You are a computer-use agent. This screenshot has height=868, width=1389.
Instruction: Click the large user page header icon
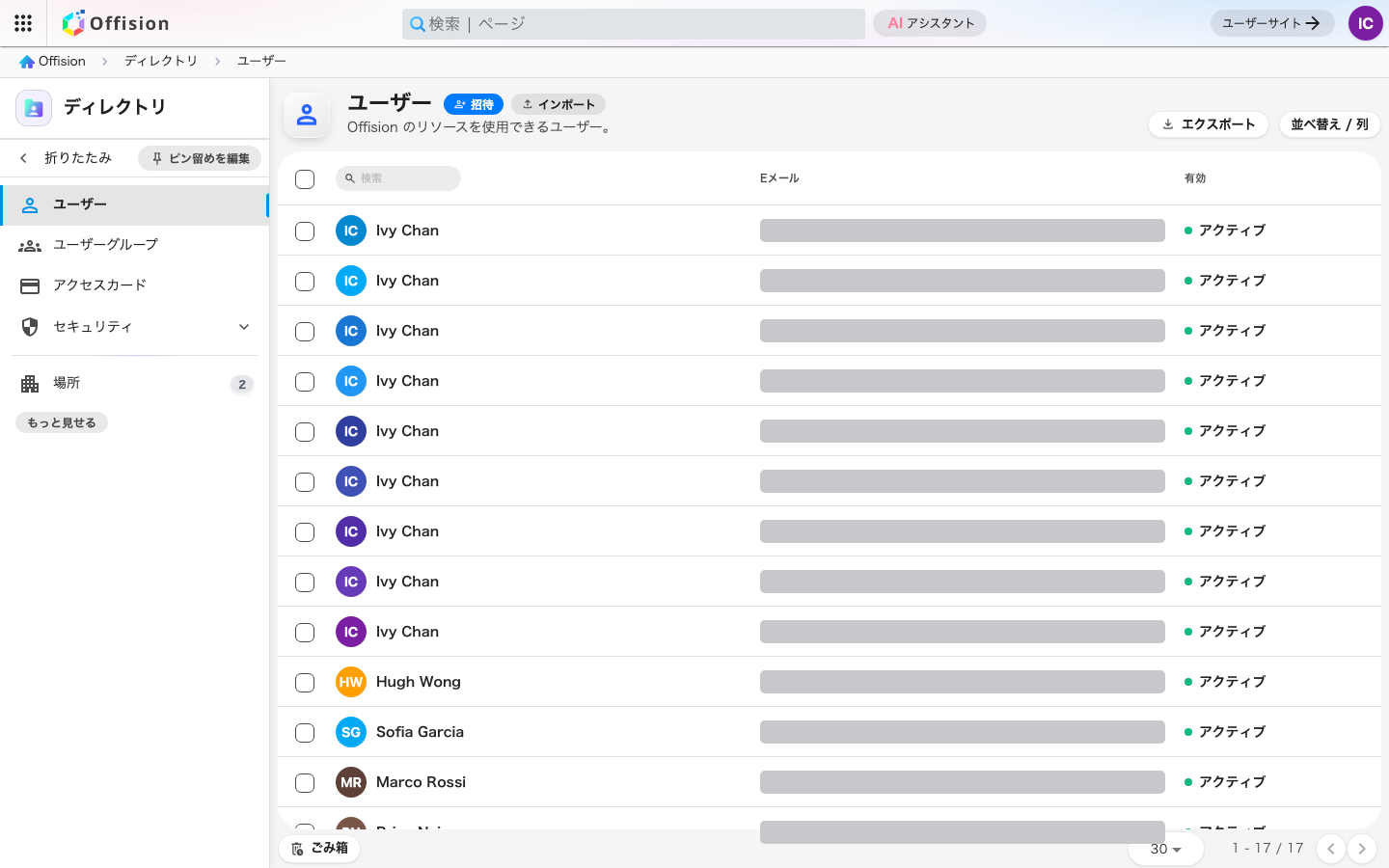click(x=307, y=115)
